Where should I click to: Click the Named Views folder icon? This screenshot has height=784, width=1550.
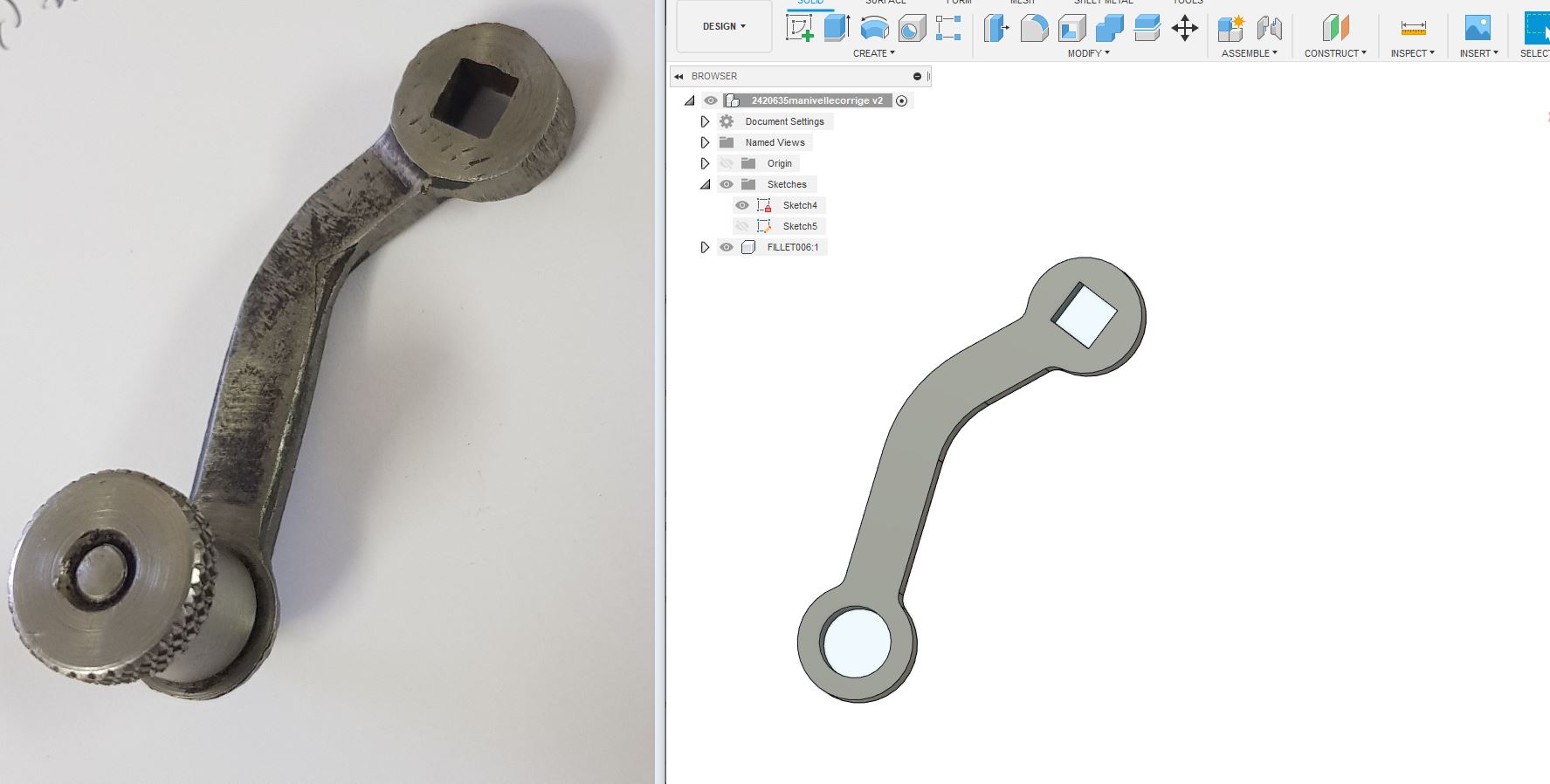[x=727, y=142]
